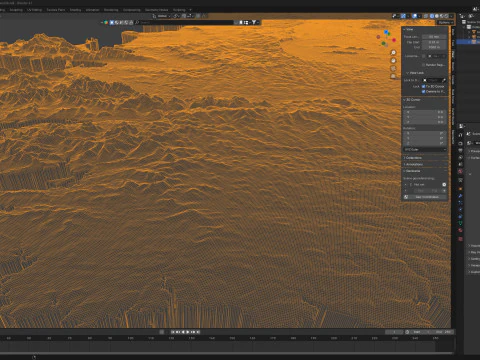Open the Texture Paint workspace tab
This screenshot has width=480, height=360.
pyautogui.click(x=56, y=10)
